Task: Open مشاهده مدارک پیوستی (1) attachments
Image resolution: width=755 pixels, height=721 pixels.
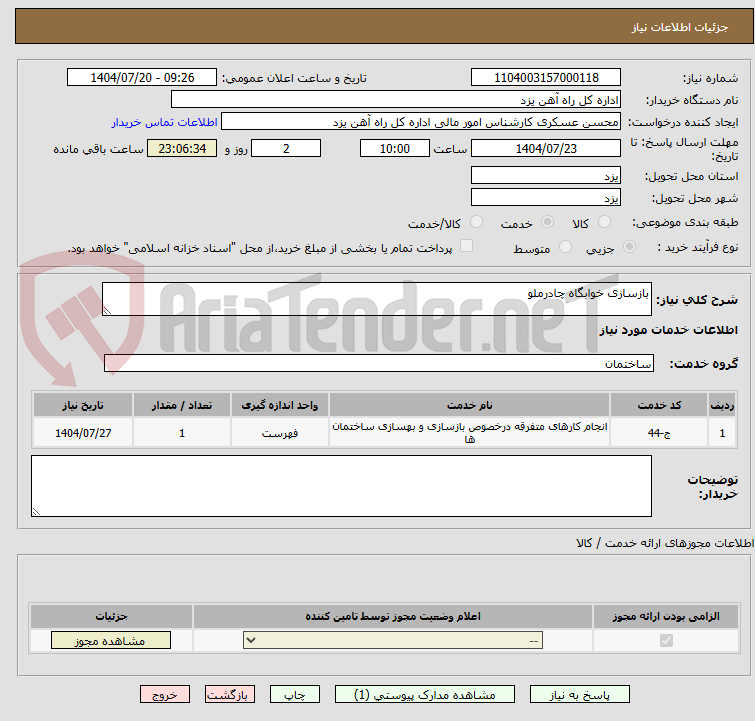Action: click(x=425, y=695)
